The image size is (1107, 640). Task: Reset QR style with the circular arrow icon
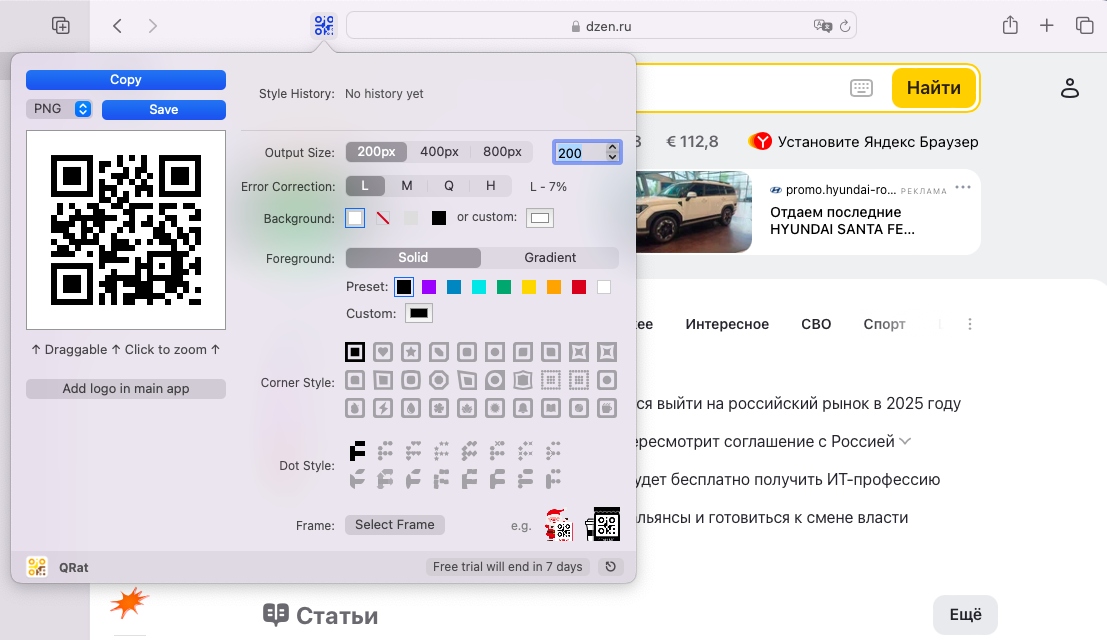point(611,567)
